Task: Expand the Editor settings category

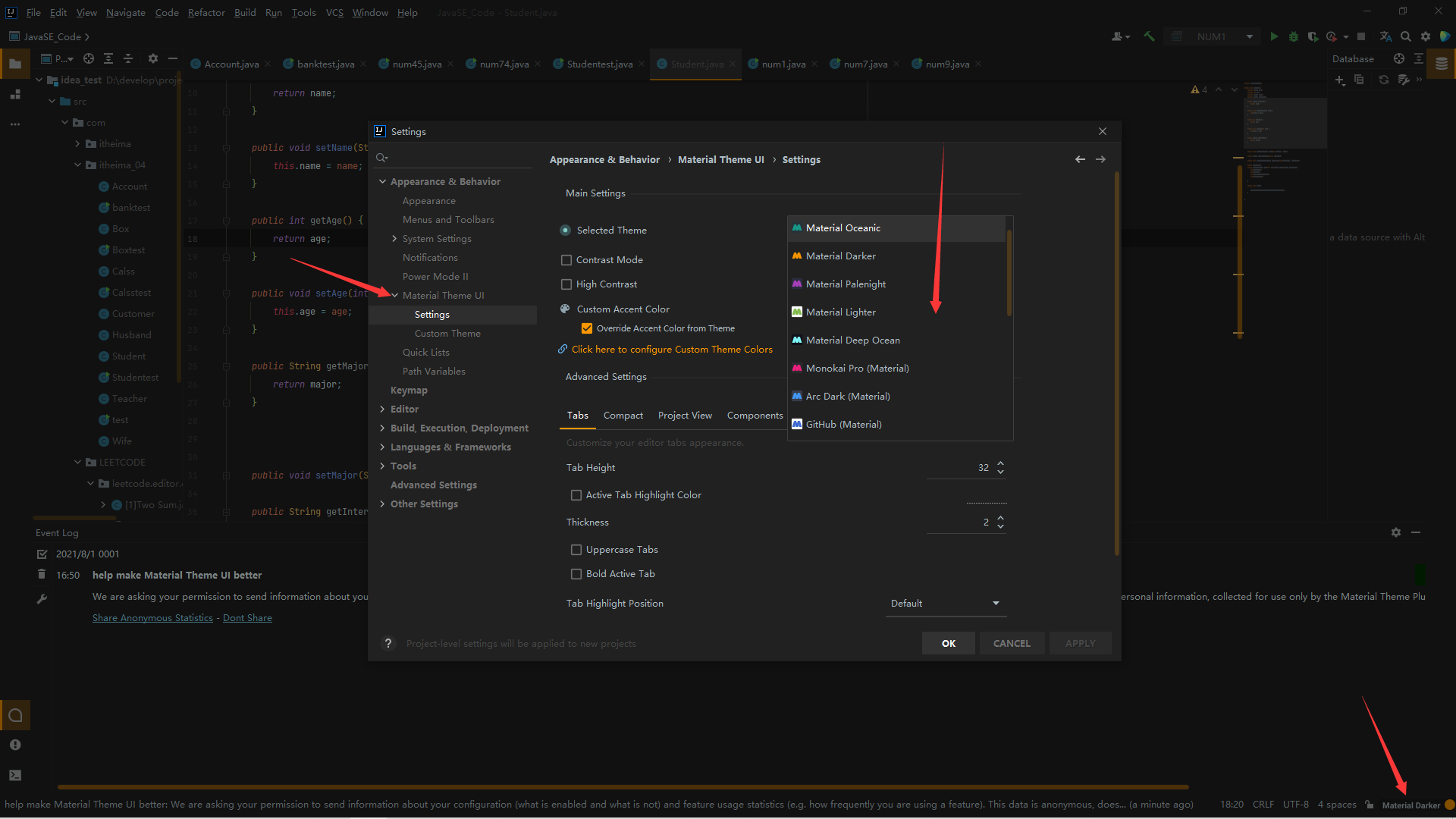Action: (x=383, y=409)
